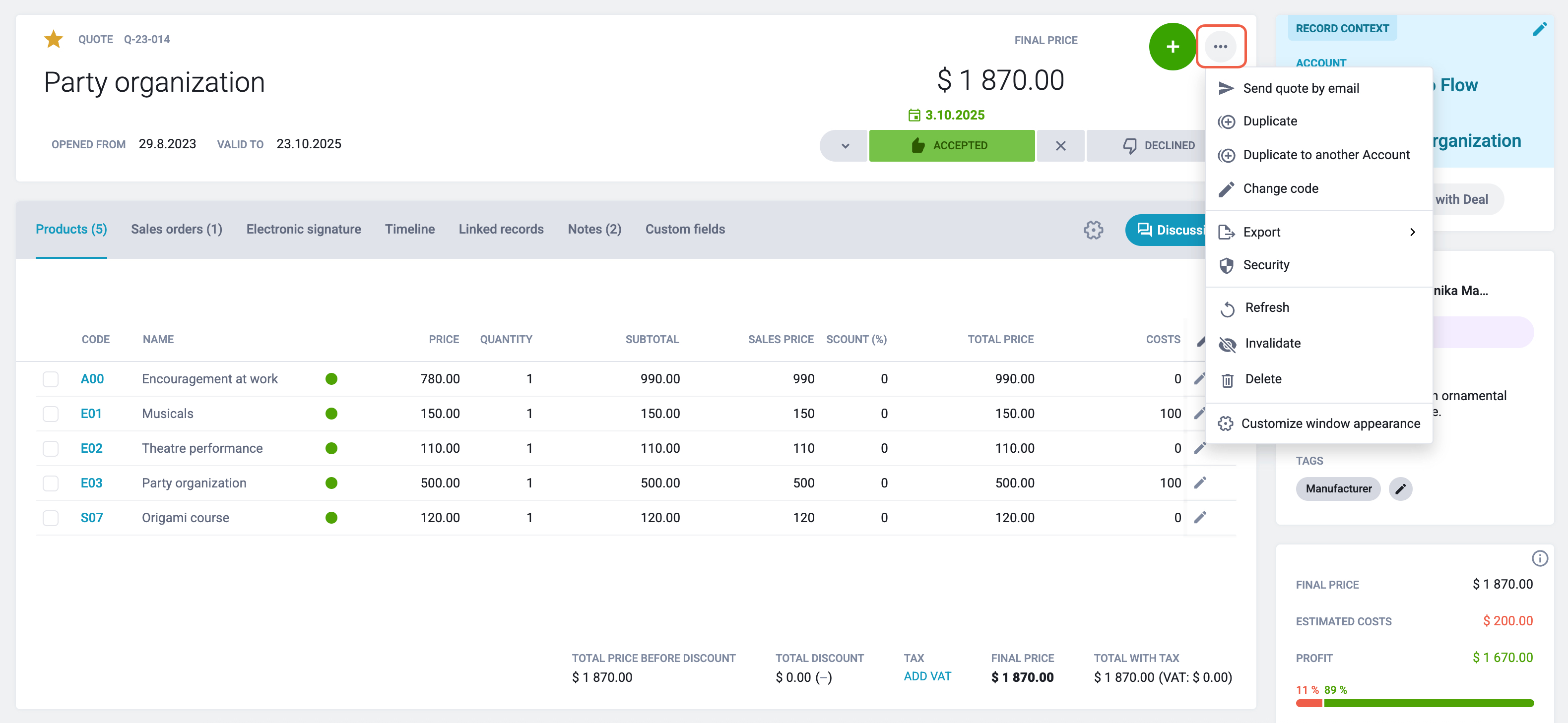
Task: Click the info icon above Final Price summary
Action: coord(1539,558)
